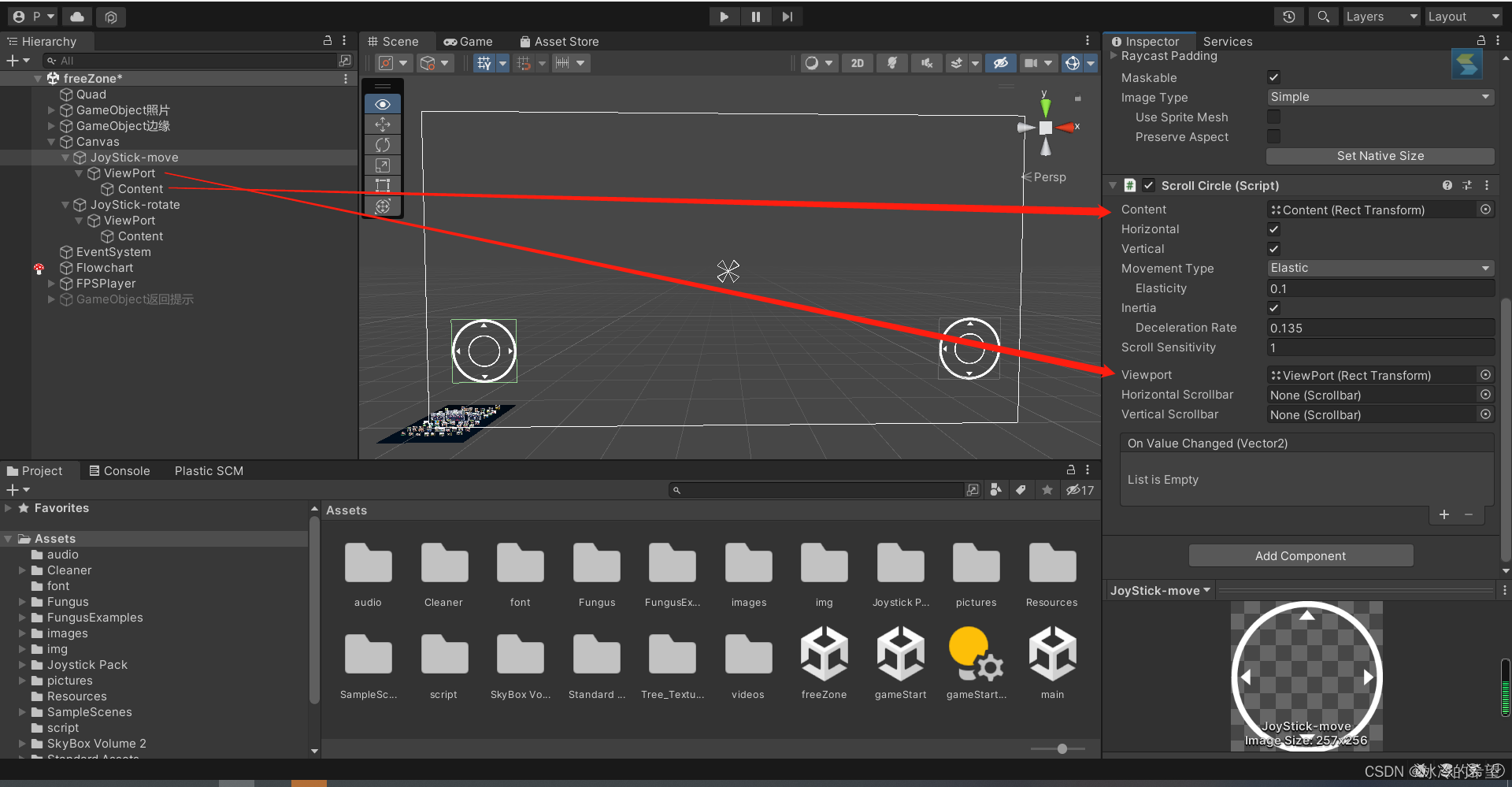Enable Use Sprite Mesh checkbox
This screenshot has height=787, width=1512.
[x=1273, y=117]
